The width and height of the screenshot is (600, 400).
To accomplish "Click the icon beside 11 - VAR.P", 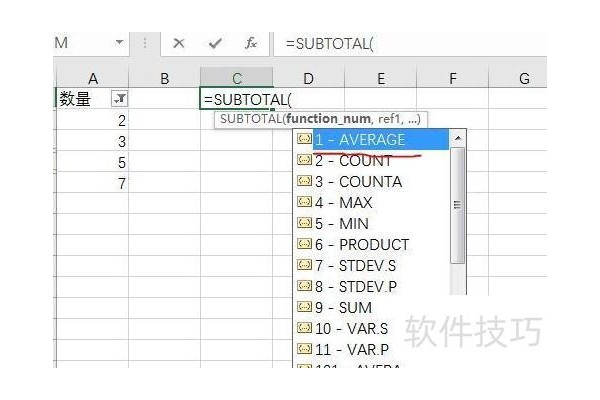I will click(x=304, y=350).
